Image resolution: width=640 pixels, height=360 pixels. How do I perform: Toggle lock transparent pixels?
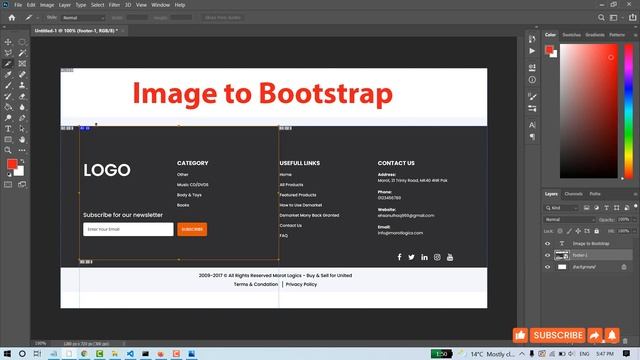(x=560, y=231)
